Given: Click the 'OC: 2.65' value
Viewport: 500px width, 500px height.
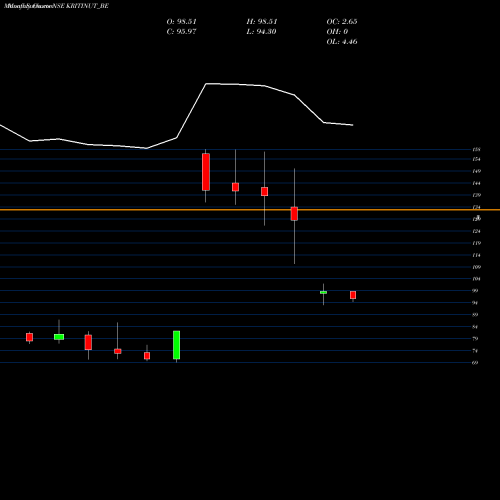Looking at the screenshot, I should click(342, 22).
